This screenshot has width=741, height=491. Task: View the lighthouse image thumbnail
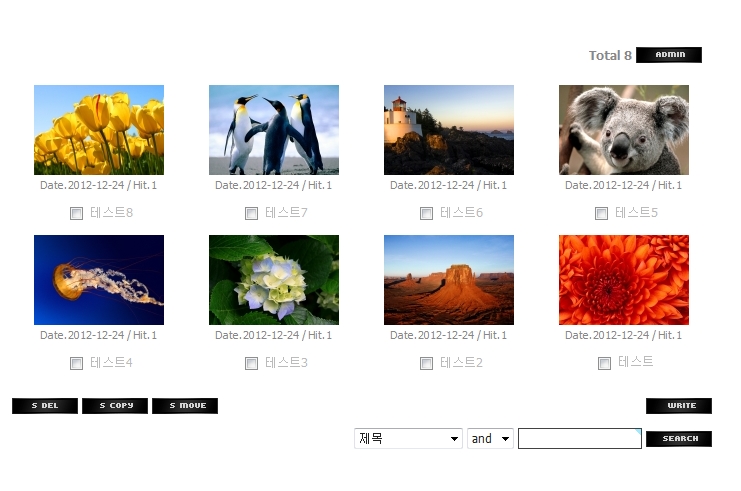click(x=448, y=130)
